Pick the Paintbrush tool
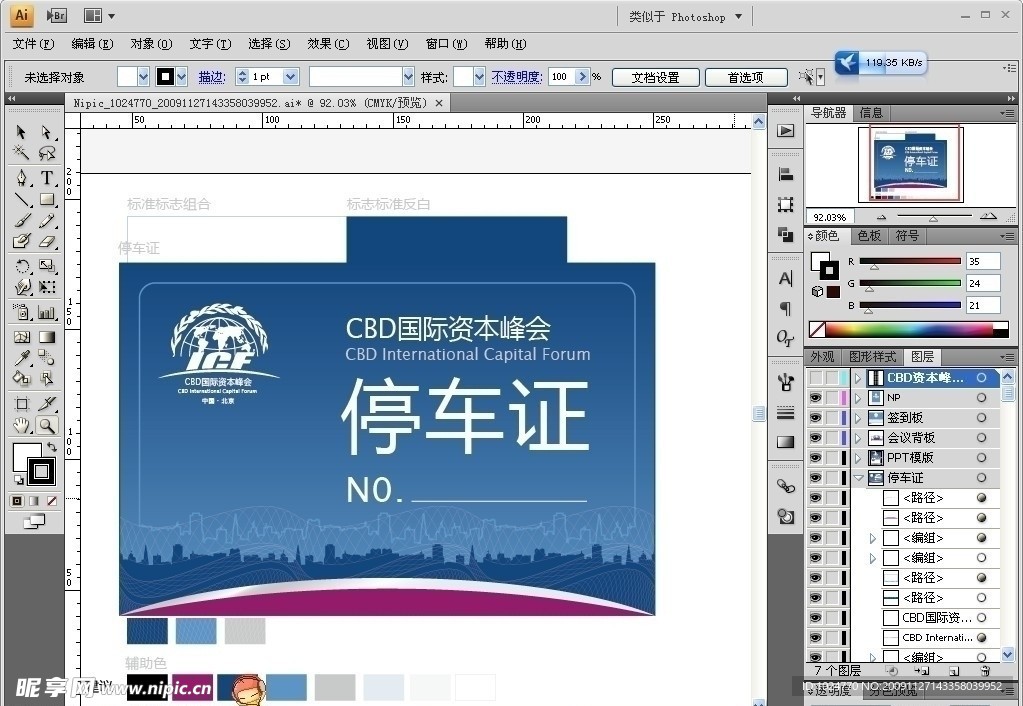This screenshot has width=1023, height=706. point(22,221)
